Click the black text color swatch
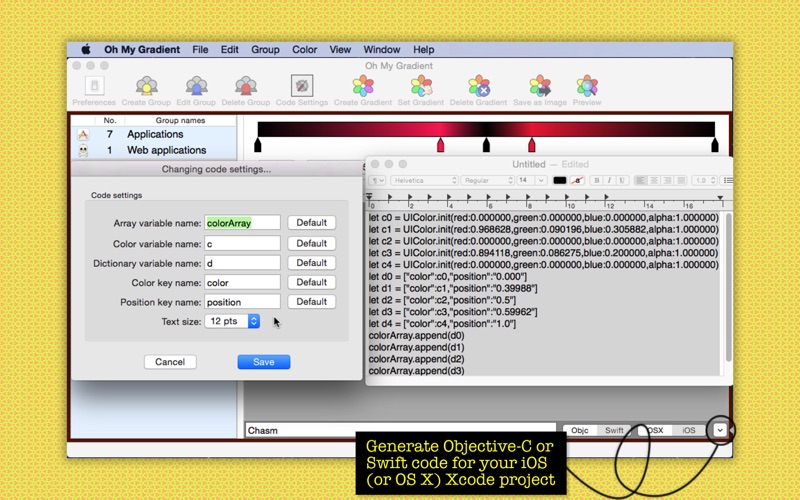The image size is (800, 500). (x=560, y=180)
